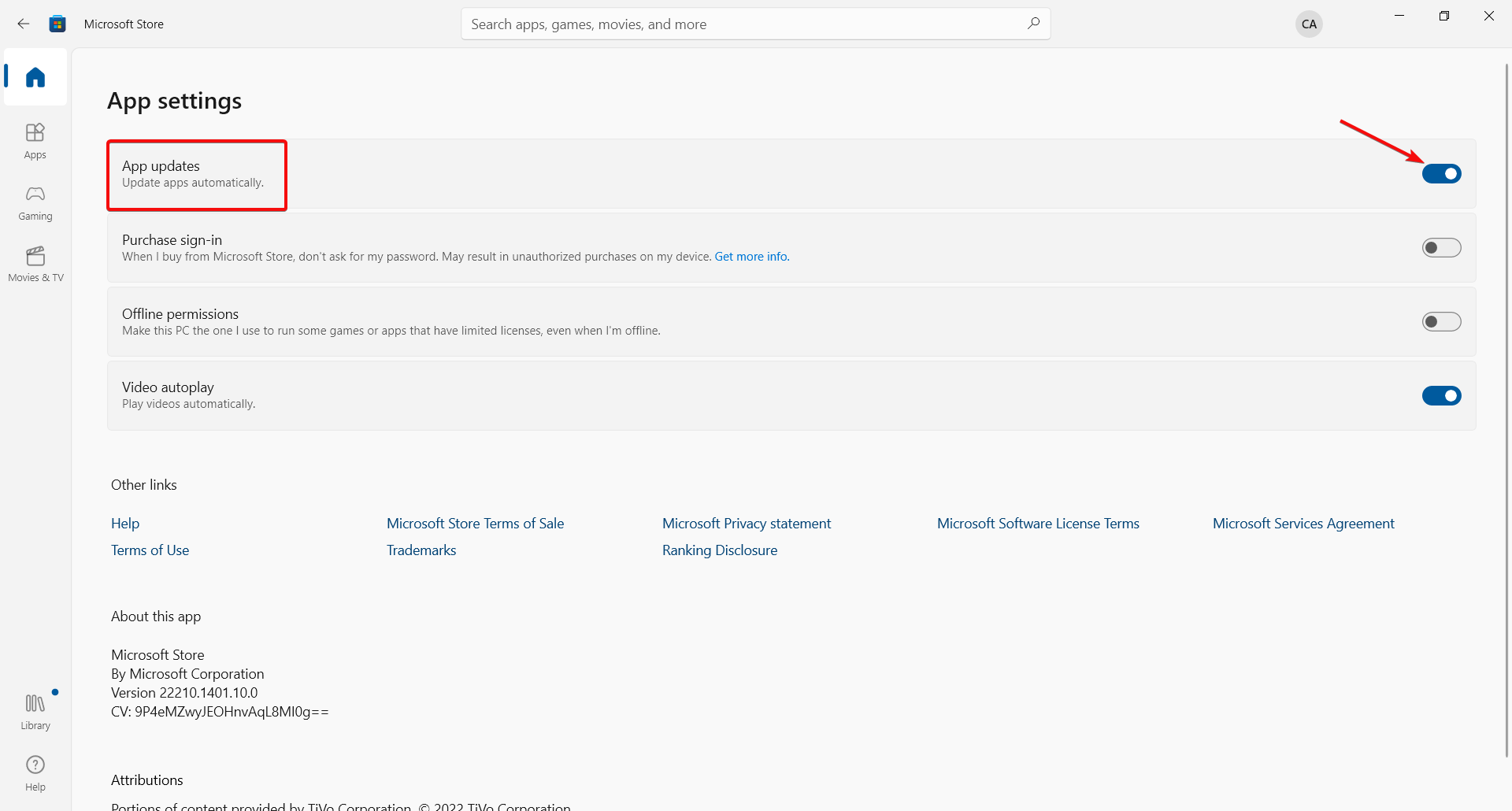Screen dimensions: 1512x811
Task: Open the Help link under Other links
Action: pos(125,524)
